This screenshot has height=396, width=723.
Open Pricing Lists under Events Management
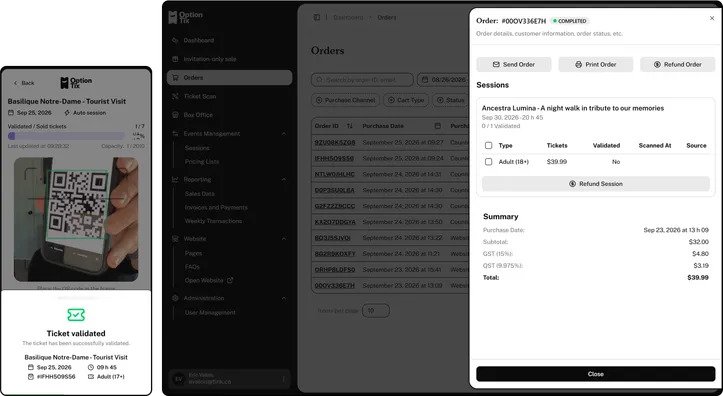click(x=201, y=162)
